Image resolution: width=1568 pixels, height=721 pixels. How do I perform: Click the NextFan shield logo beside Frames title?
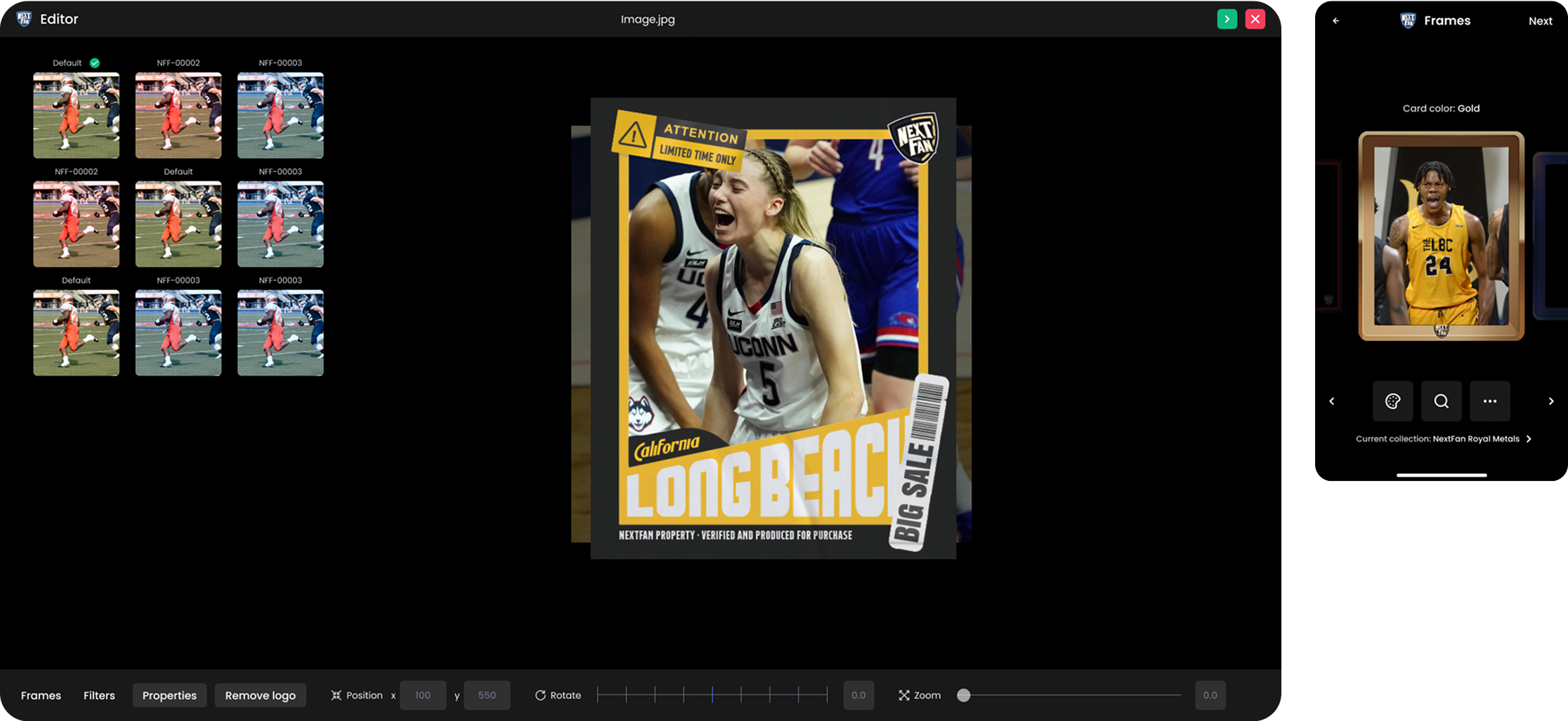[x=1408, y=20]
